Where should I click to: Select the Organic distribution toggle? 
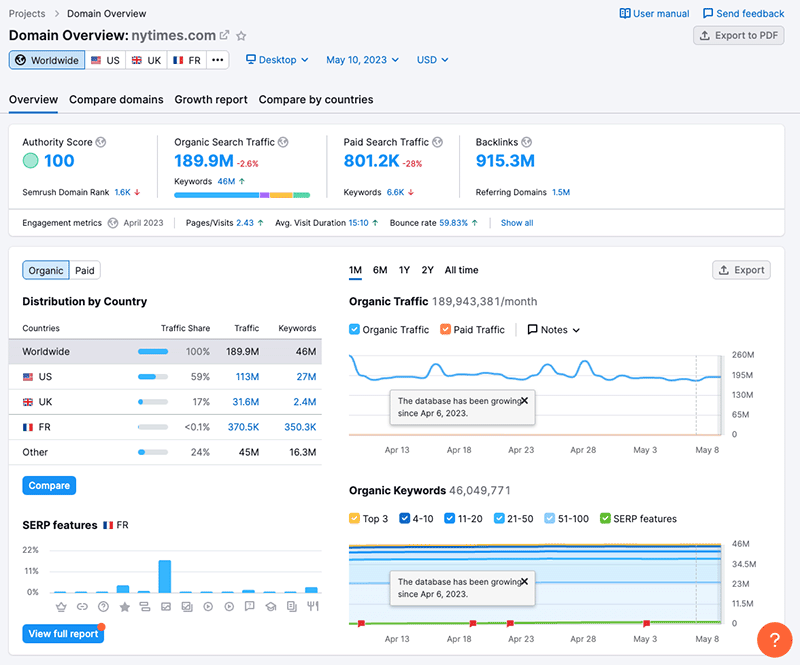(46, 270)
